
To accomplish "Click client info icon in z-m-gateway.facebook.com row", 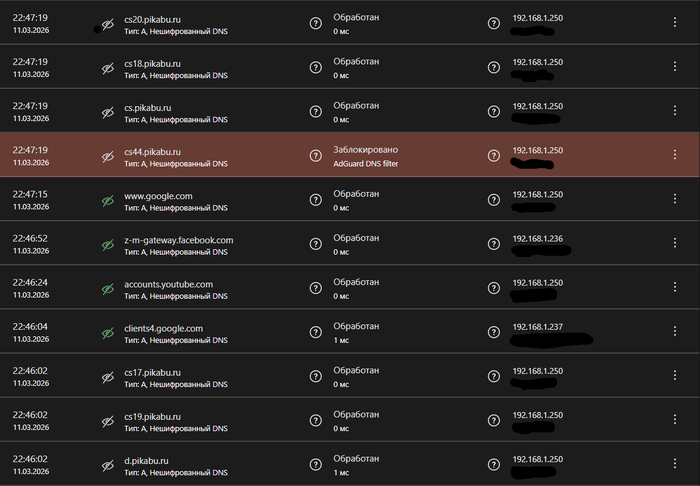I will pyautogui.click(x=493, y=244).
